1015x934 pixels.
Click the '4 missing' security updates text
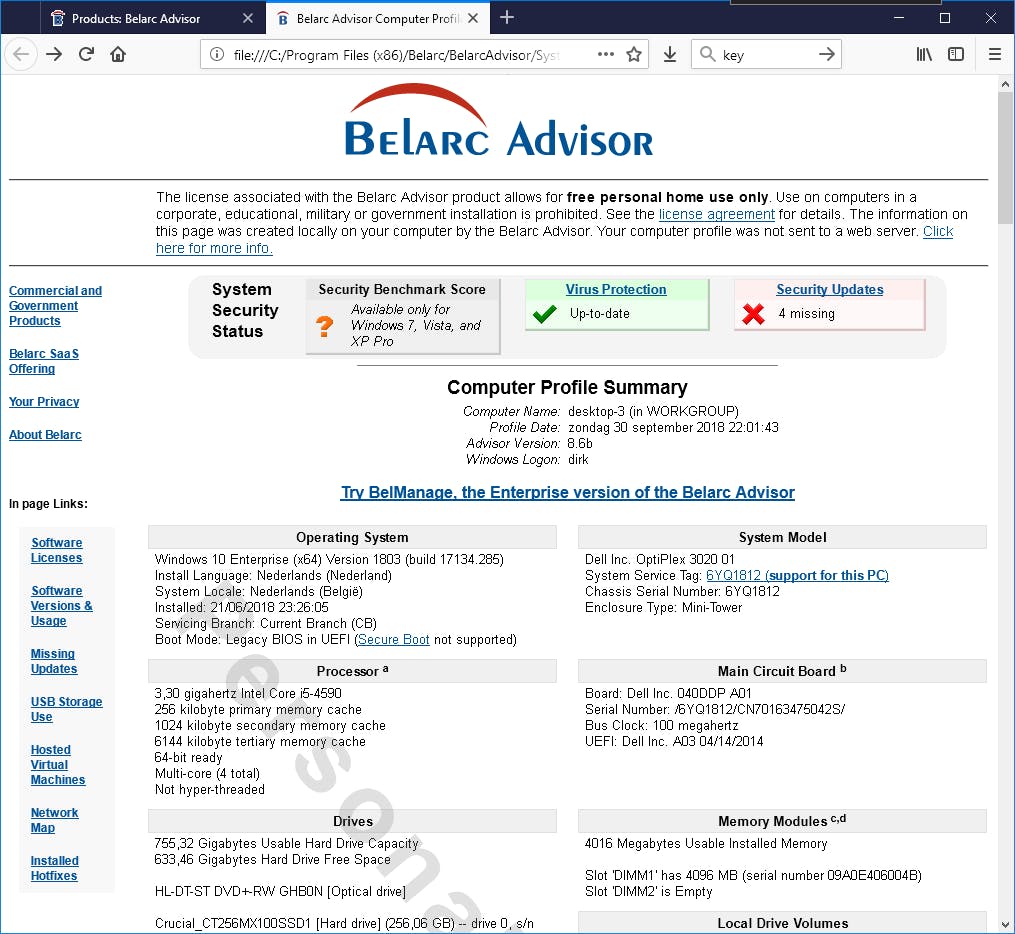pyautogui.click(x=807, y=314)
